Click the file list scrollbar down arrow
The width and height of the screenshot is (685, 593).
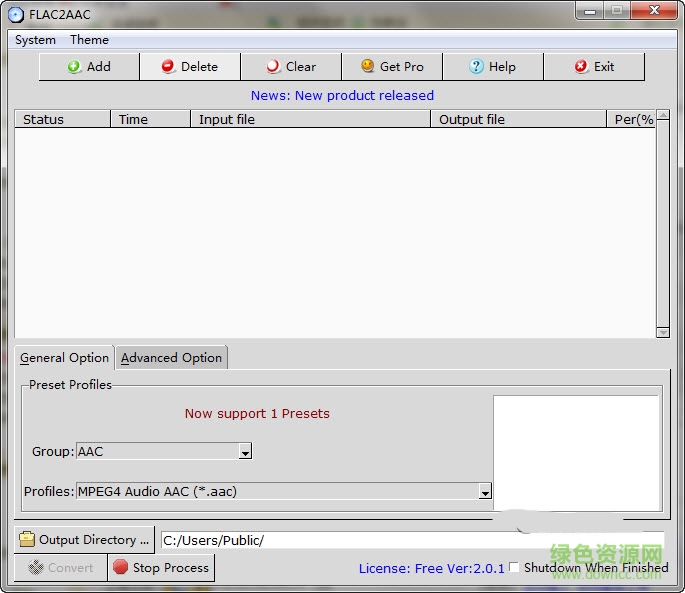pos(662,332)
